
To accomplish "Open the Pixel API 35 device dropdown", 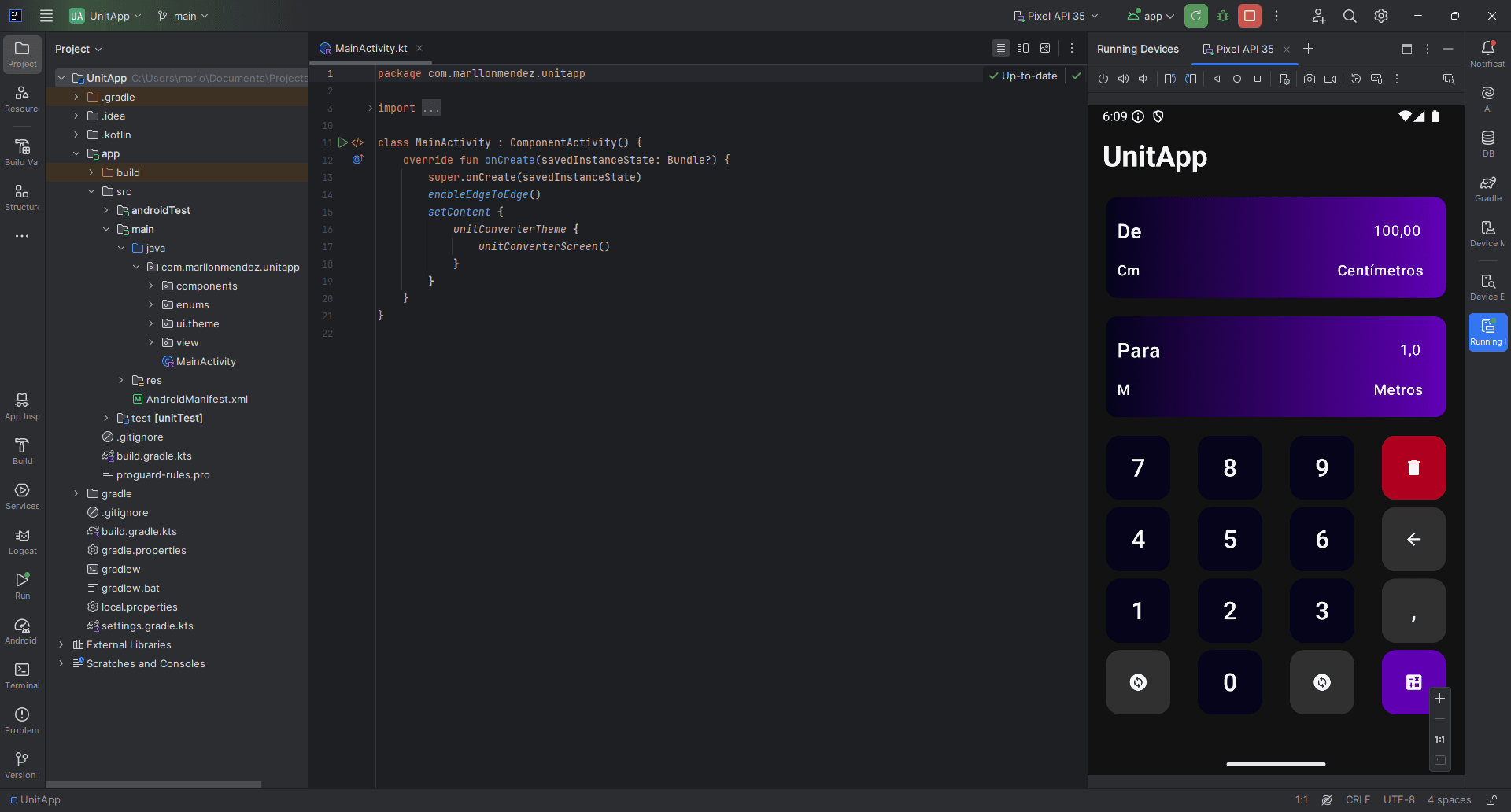I will coord(1055,16).
